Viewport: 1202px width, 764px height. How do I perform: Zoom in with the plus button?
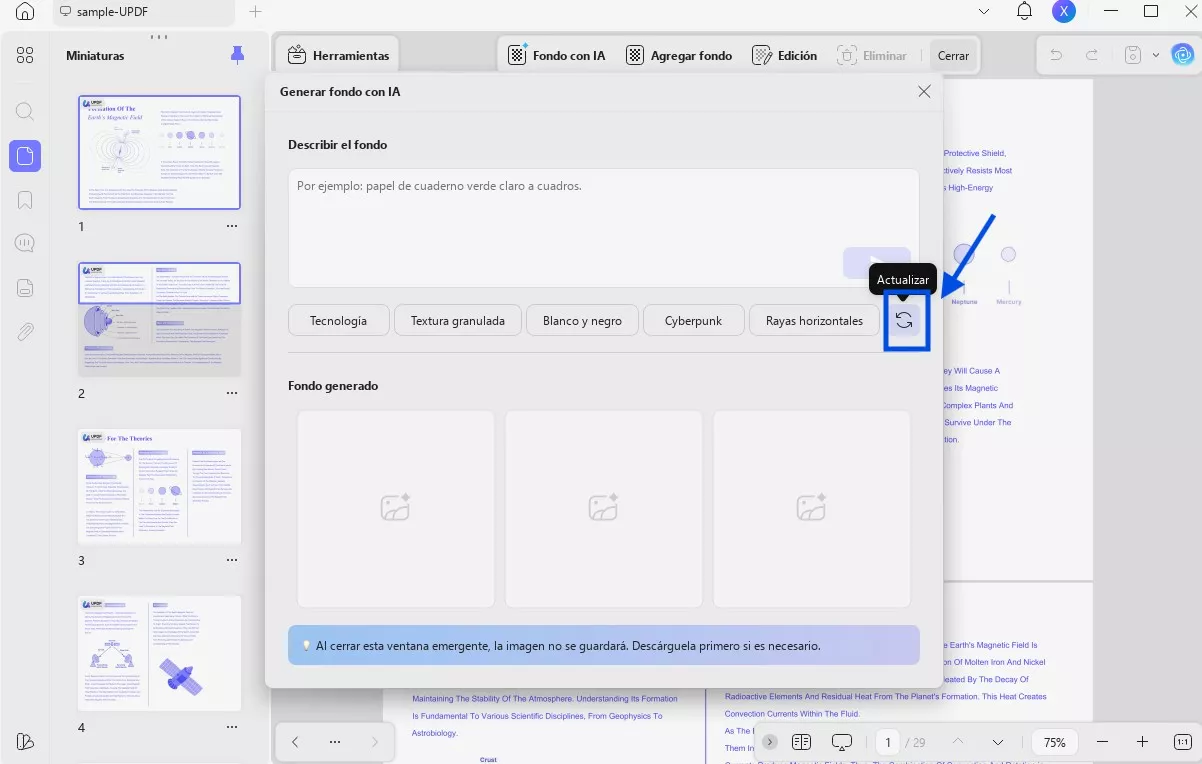click(1142, 742)
